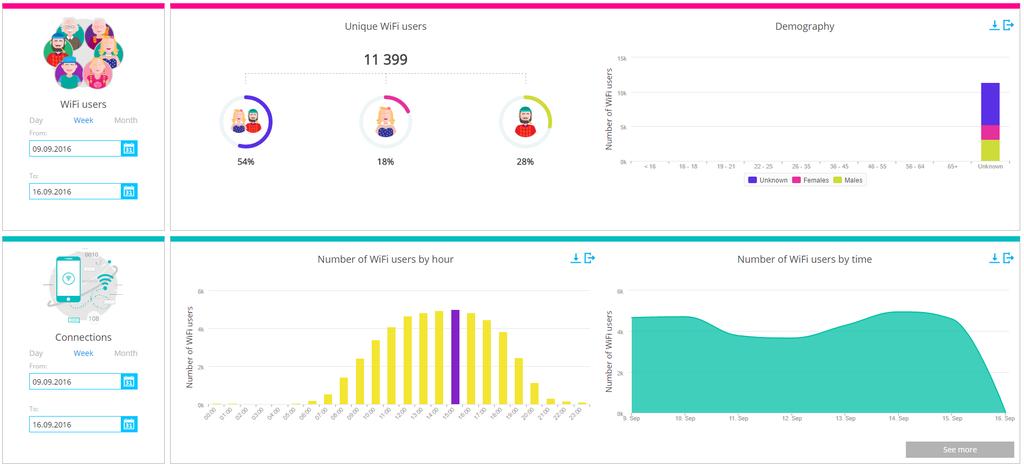This screenshot has width=1024, height=467.
Task: Click the Unique WiFi users heading
Action: pyautogui.click(x=385, y=26)
